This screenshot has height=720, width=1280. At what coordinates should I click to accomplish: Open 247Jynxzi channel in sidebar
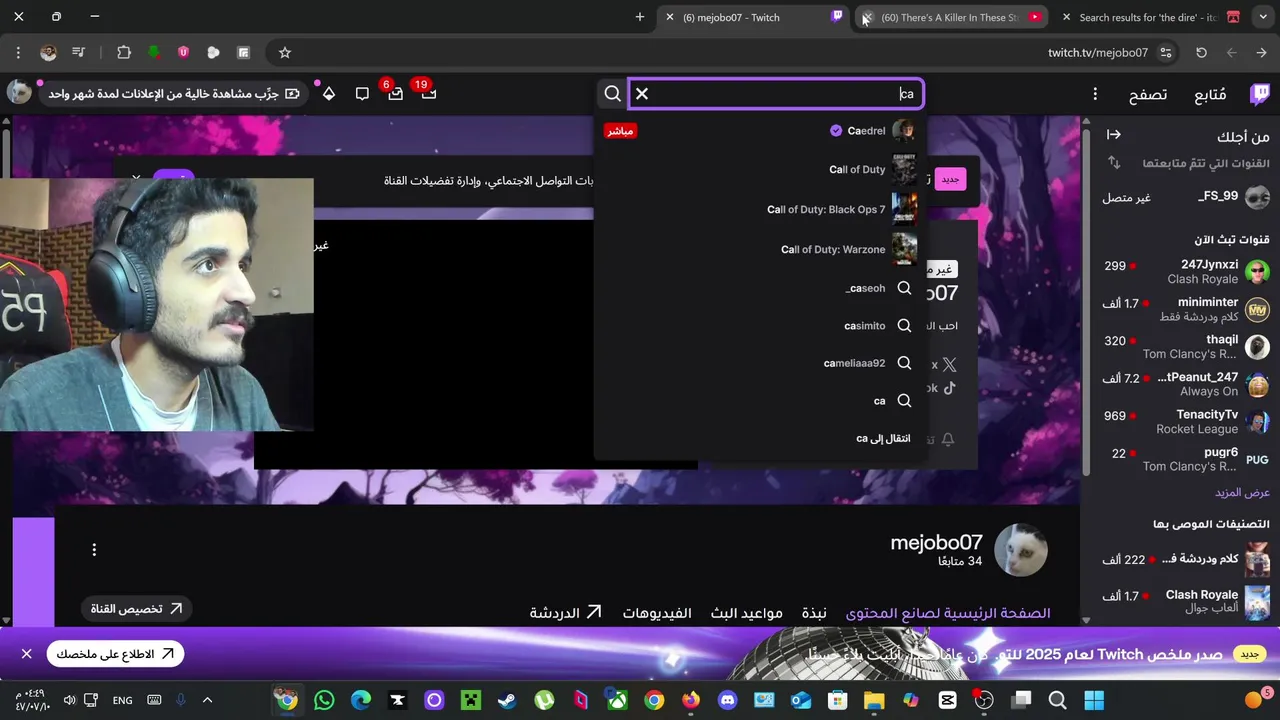coord(1185,272)
